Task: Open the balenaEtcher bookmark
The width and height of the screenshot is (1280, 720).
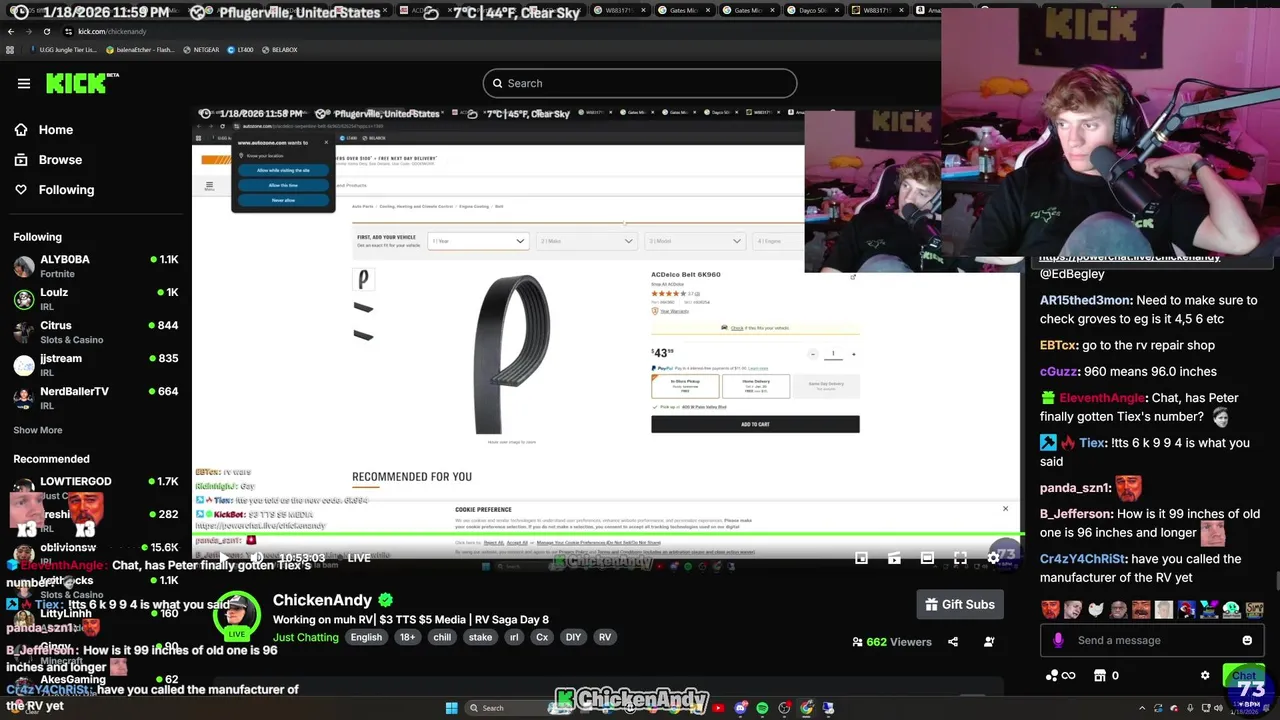Action: click(x=140, y=49)
